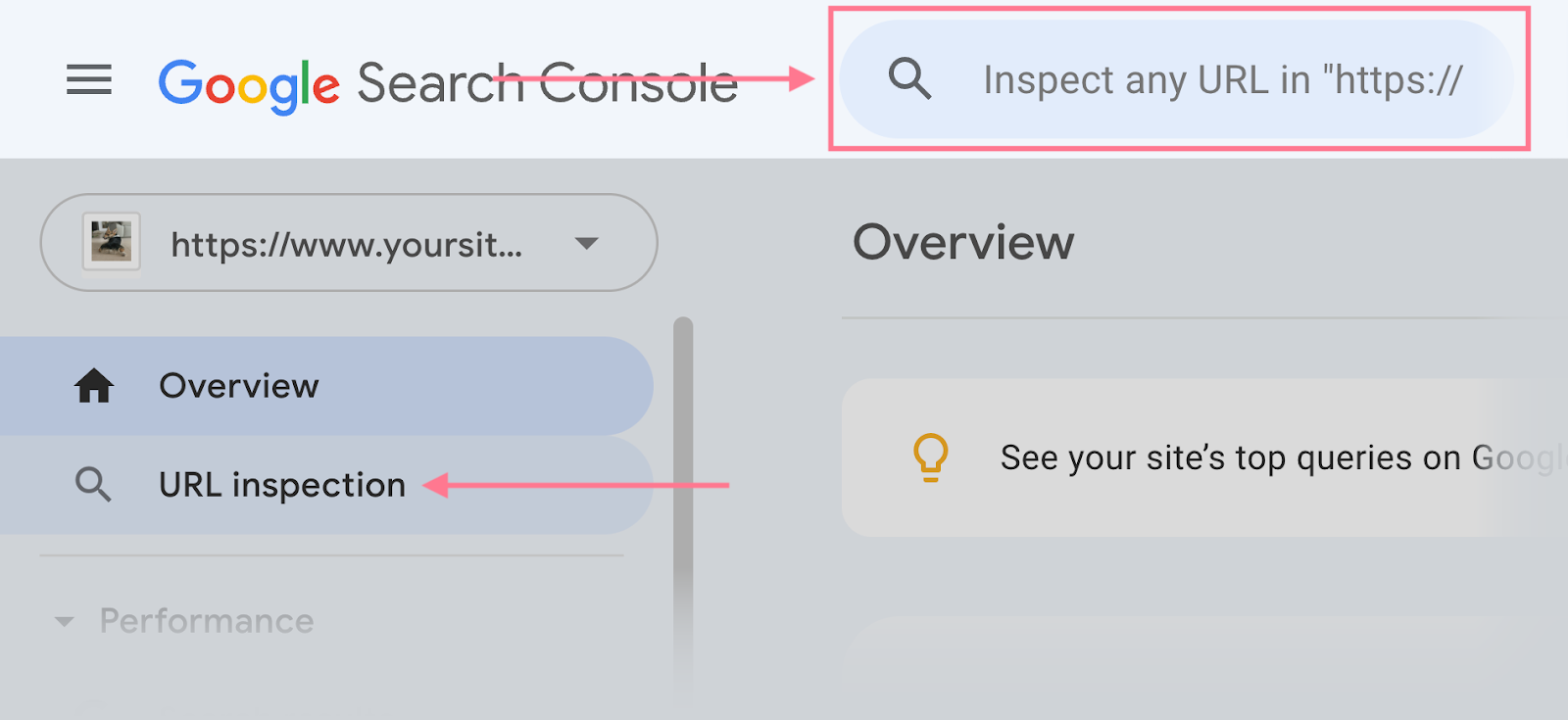Select the URL inspection search icon

click(x=94, y=484)
